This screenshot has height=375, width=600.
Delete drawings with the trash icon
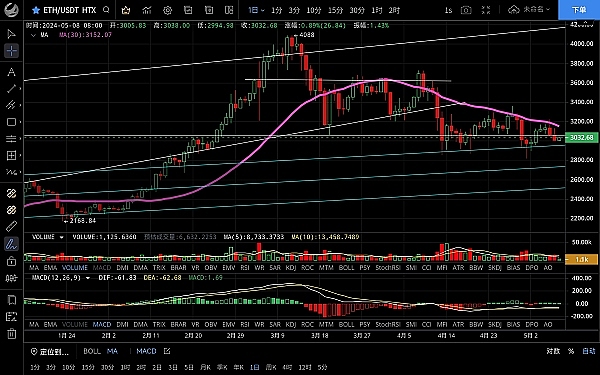click(11, 334)
